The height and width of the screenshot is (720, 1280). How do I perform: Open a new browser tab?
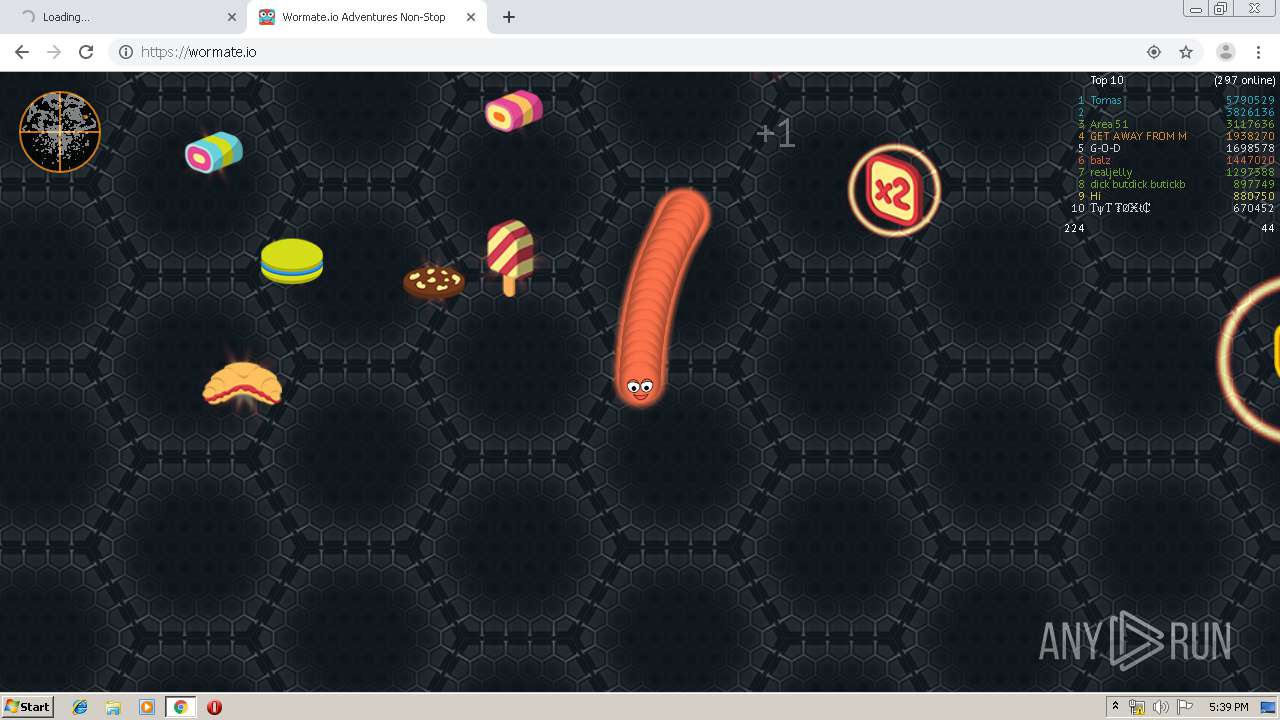click(x=508, y=17)
